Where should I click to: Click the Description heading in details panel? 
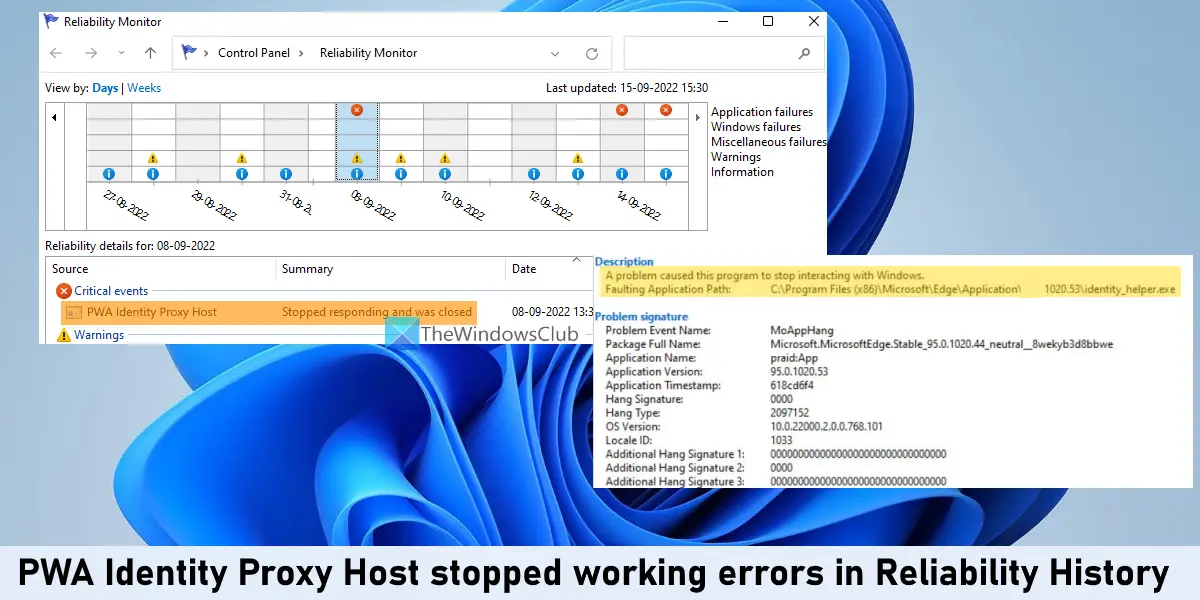point(625,262)
